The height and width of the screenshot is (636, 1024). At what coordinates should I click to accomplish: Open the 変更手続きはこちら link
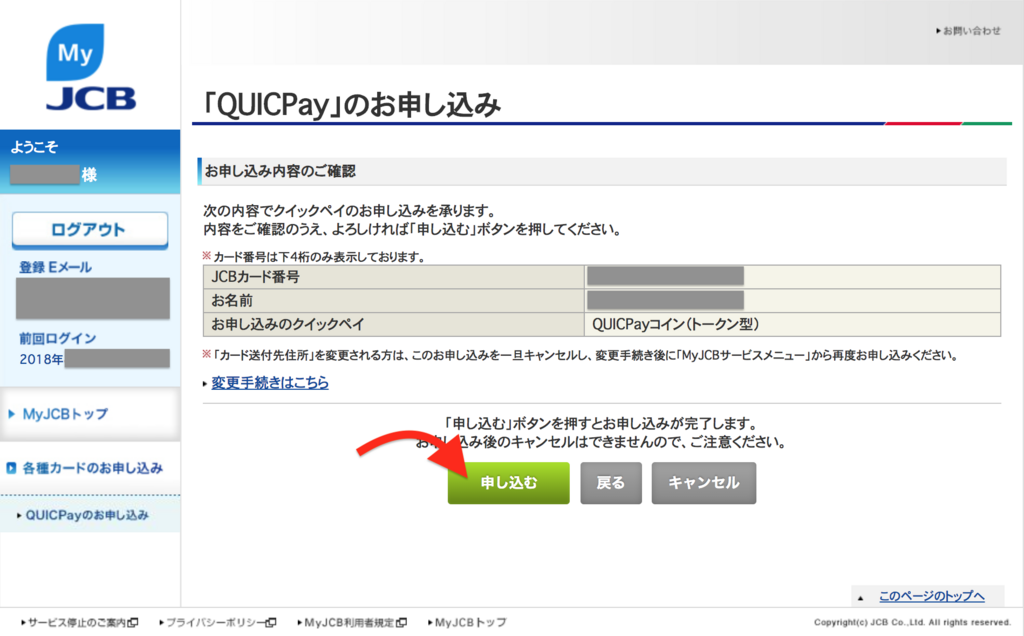coord(270,383)
